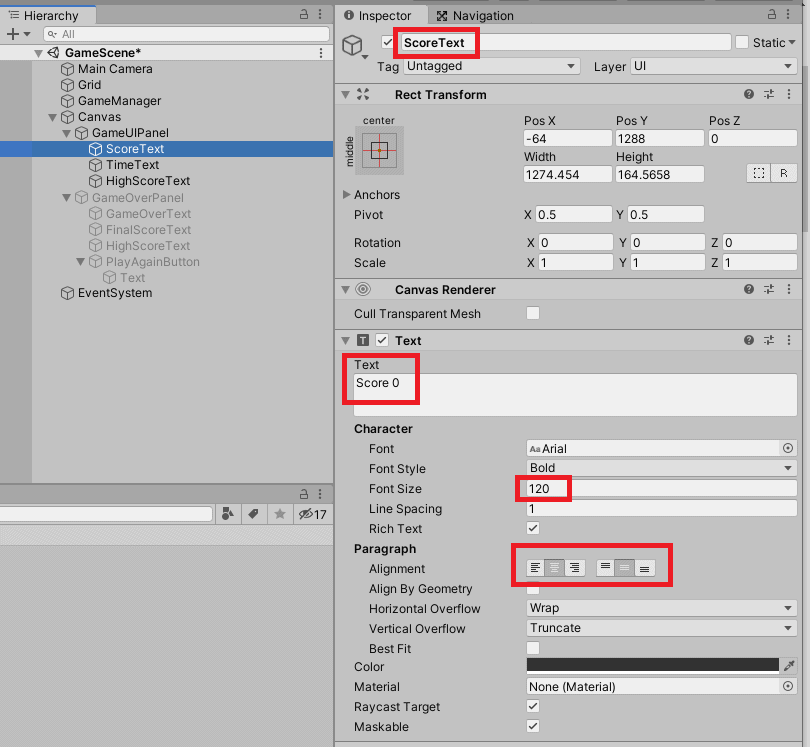Toggle the Static checkbox
The width and height of the screenshot is (810, 747).
742,42
